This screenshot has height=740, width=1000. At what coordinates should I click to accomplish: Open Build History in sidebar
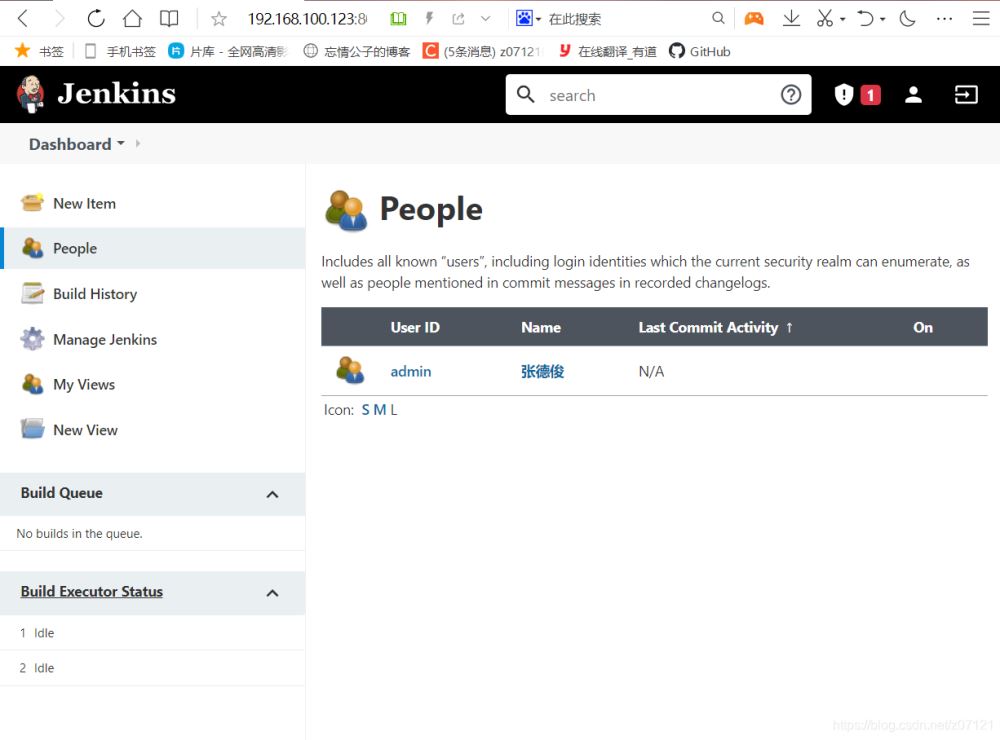coord(95,293)
